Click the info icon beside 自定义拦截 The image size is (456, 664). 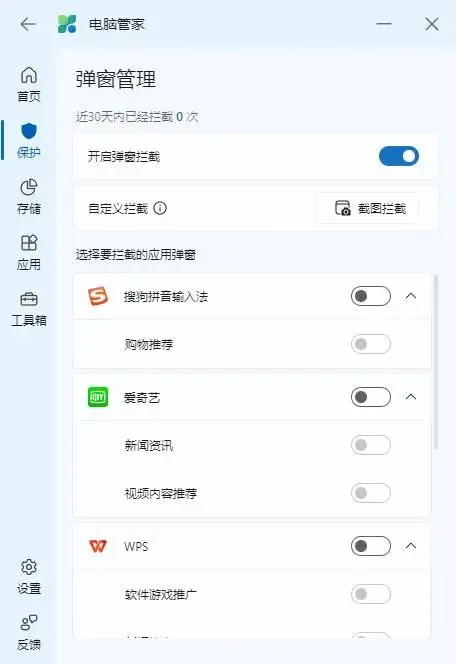(160, 208)
